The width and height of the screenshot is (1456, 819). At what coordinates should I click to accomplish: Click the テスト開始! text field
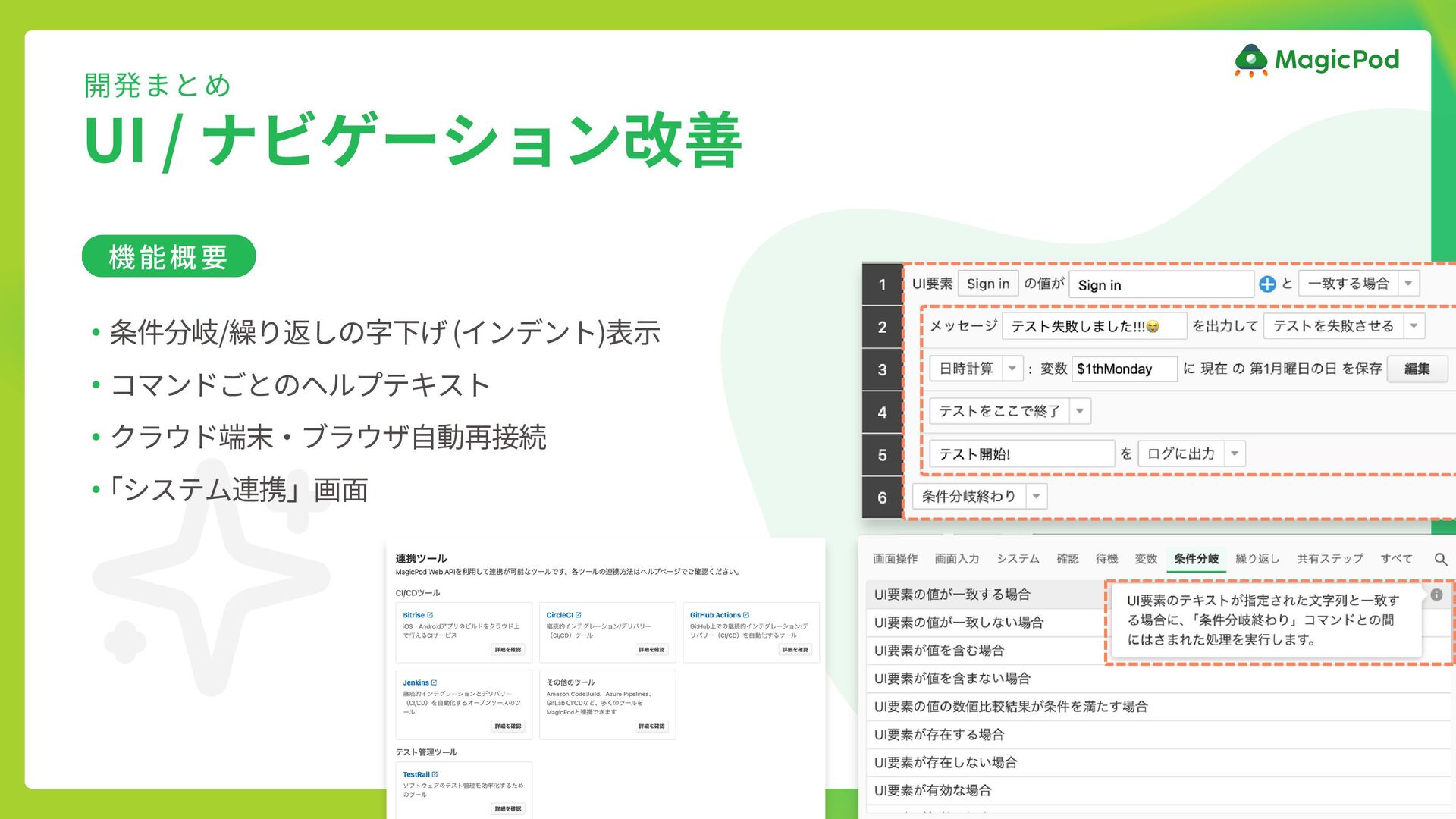[1022, 453]
